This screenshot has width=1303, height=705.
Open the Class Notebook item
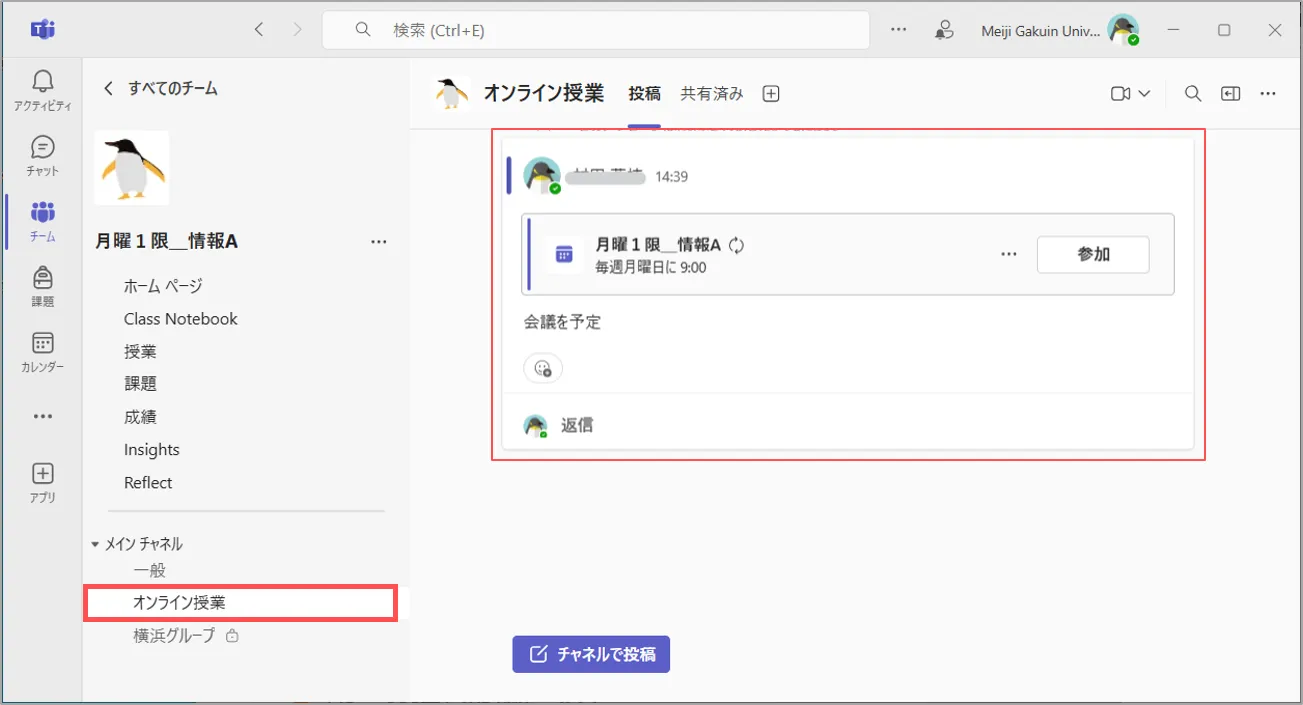pos(180,319)
